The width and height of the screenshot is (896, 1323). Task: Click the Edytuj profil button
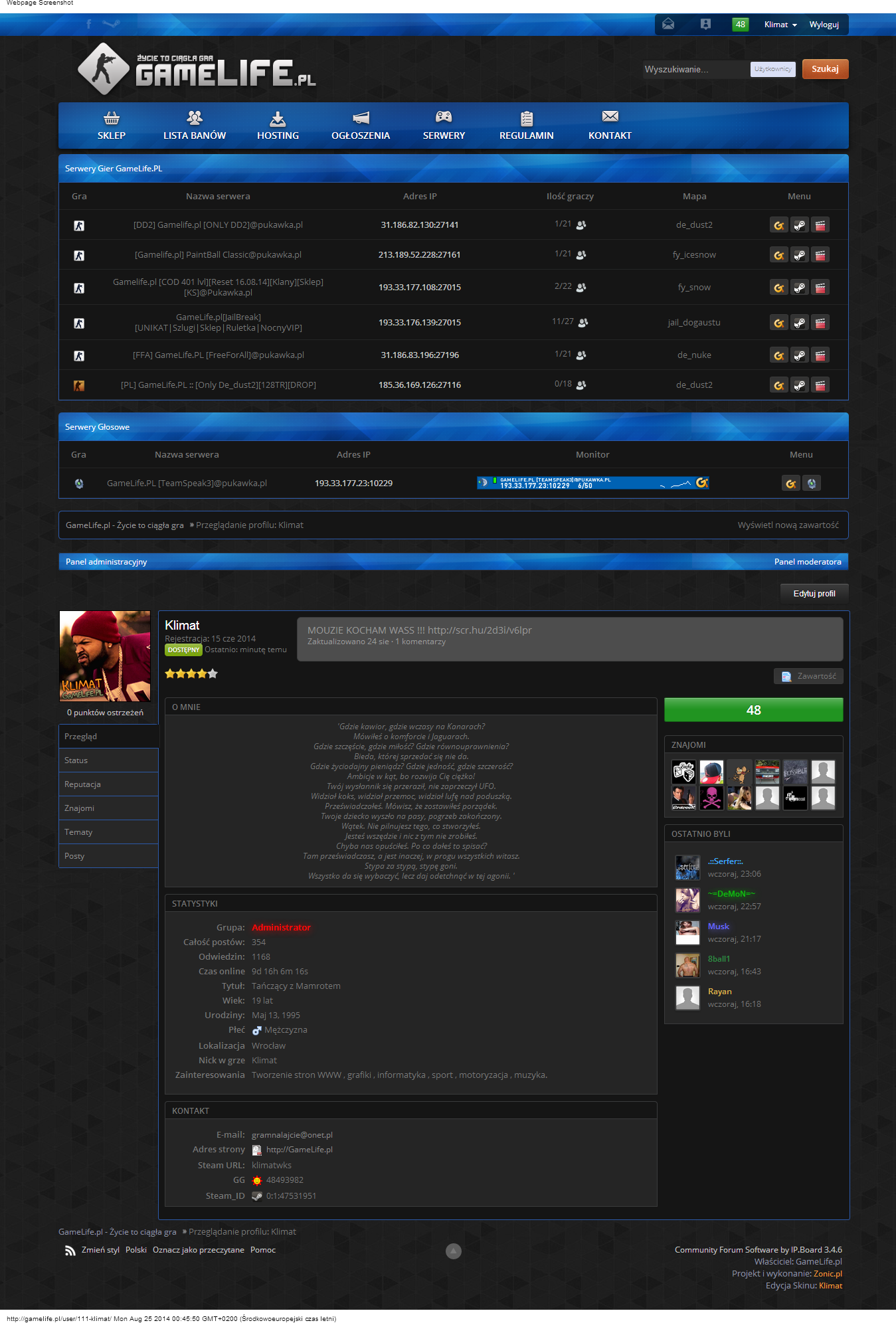coord(814,594)
